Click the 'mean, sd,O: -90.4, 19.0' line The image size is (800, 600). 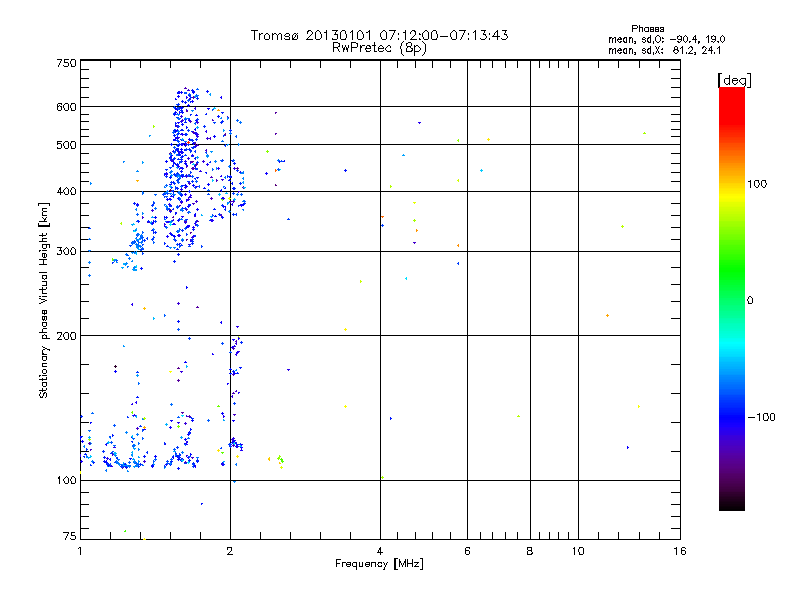pyautogui.click(x=666, y=39)
